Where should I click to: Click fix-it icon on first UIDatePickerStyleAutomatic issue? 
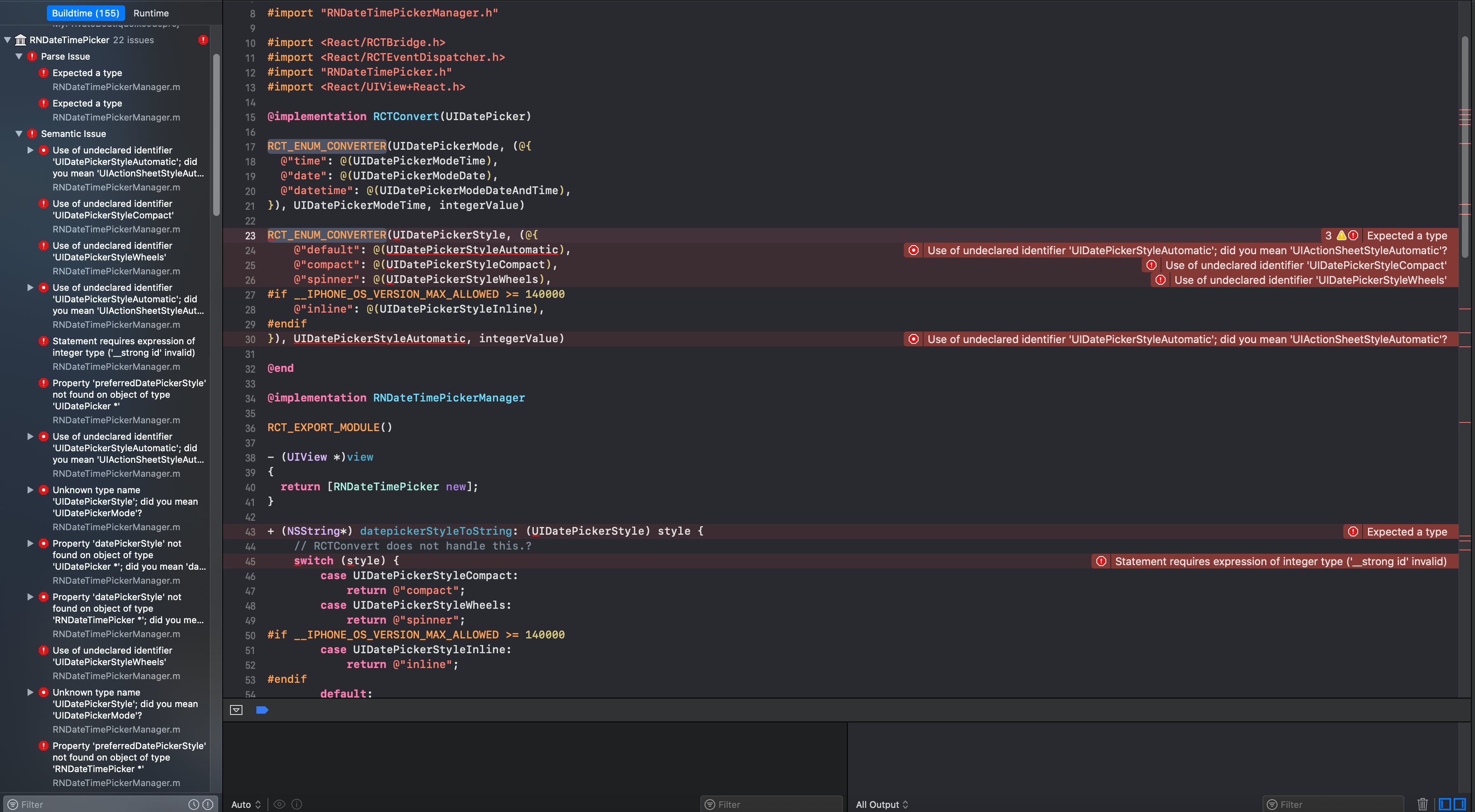point(44,151)
